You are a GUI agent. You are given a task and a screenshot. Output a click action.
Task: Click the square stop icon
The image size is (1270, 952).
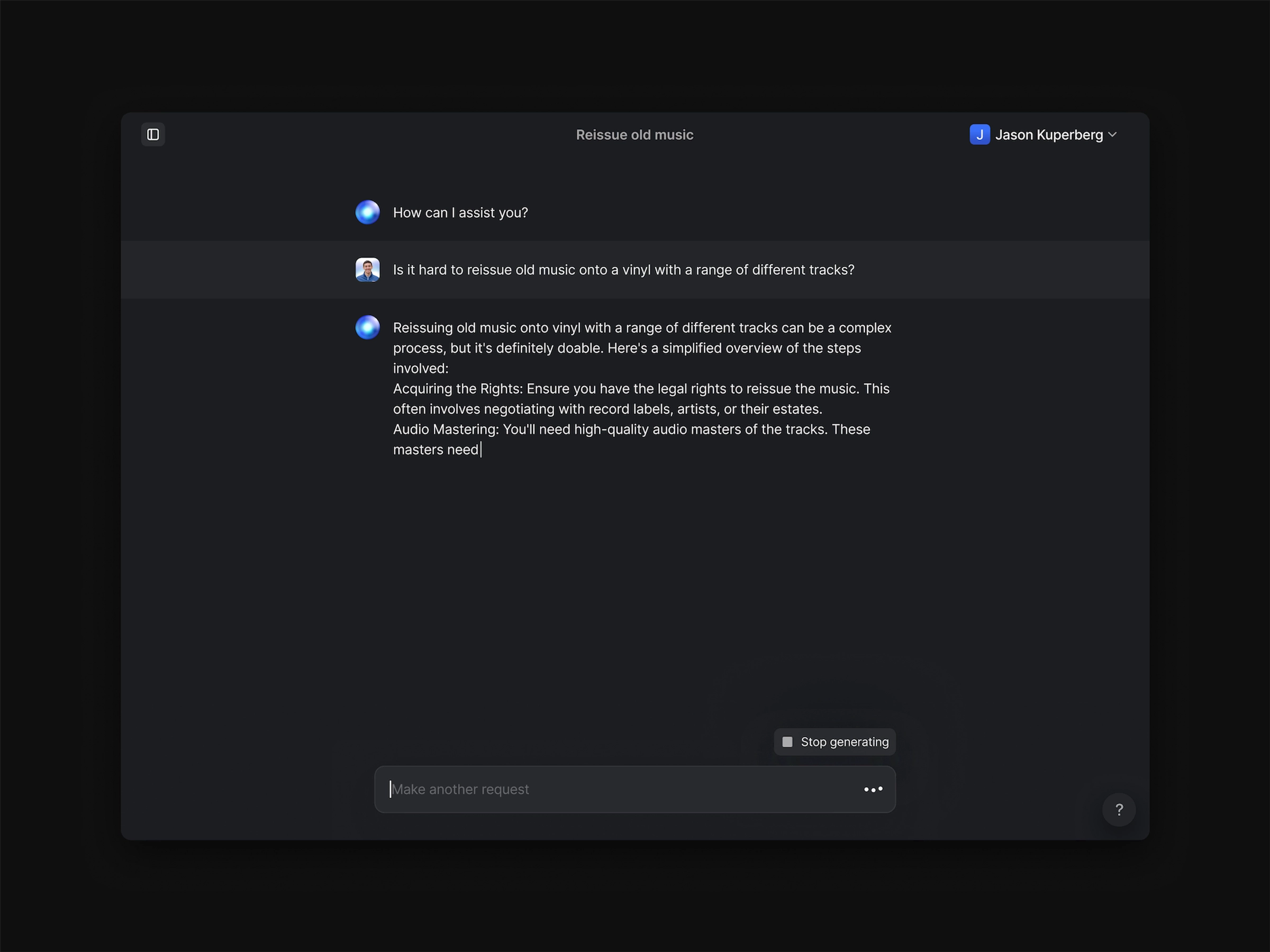[x=787, y=742]
